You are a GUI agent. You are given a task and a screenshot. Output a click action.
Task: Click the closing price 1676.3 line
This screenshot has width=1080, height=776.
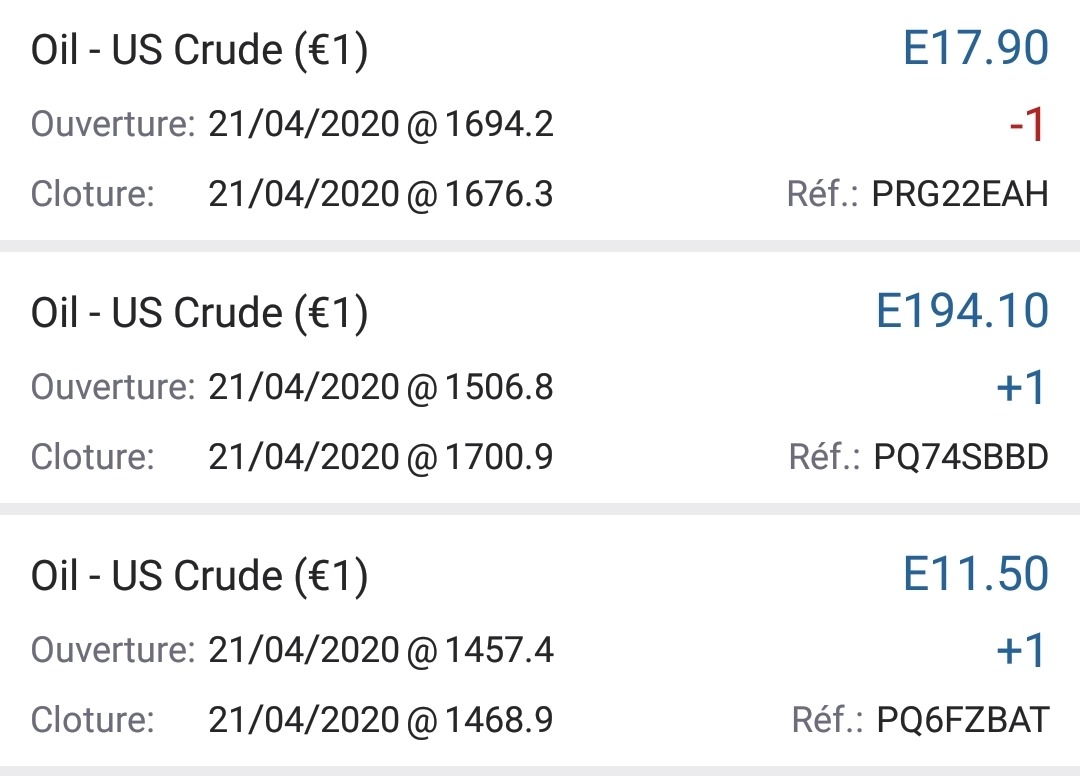tap(380, 194)
